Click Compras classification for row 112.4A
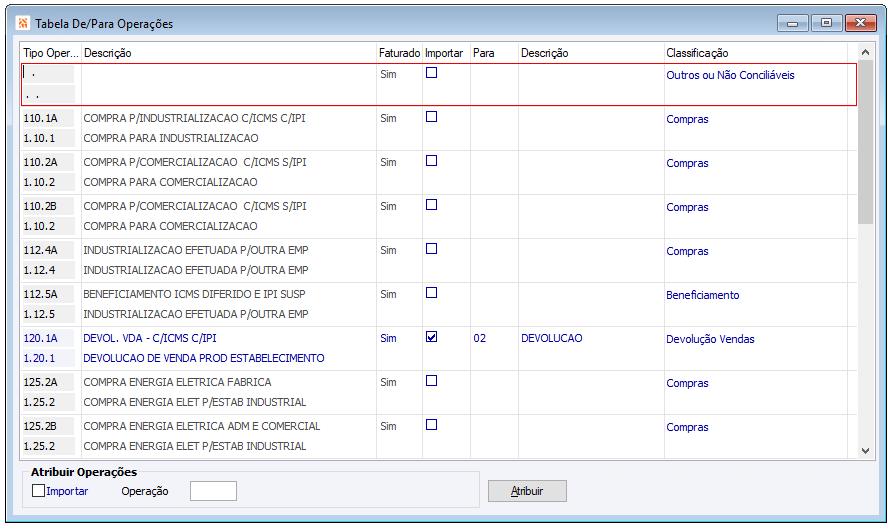The image size is (888, 529). 687,251
